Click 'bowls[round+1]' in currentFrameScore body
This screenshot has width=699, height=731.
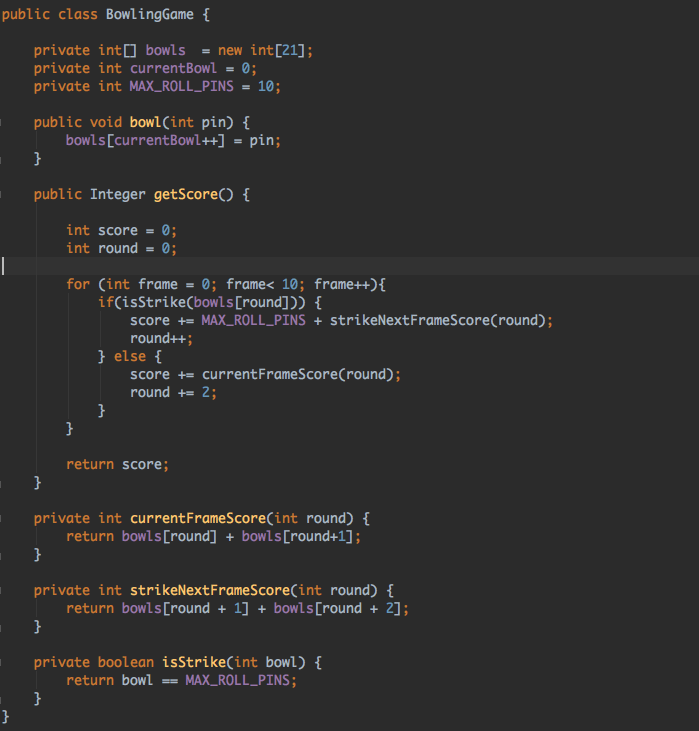(297, 537)
